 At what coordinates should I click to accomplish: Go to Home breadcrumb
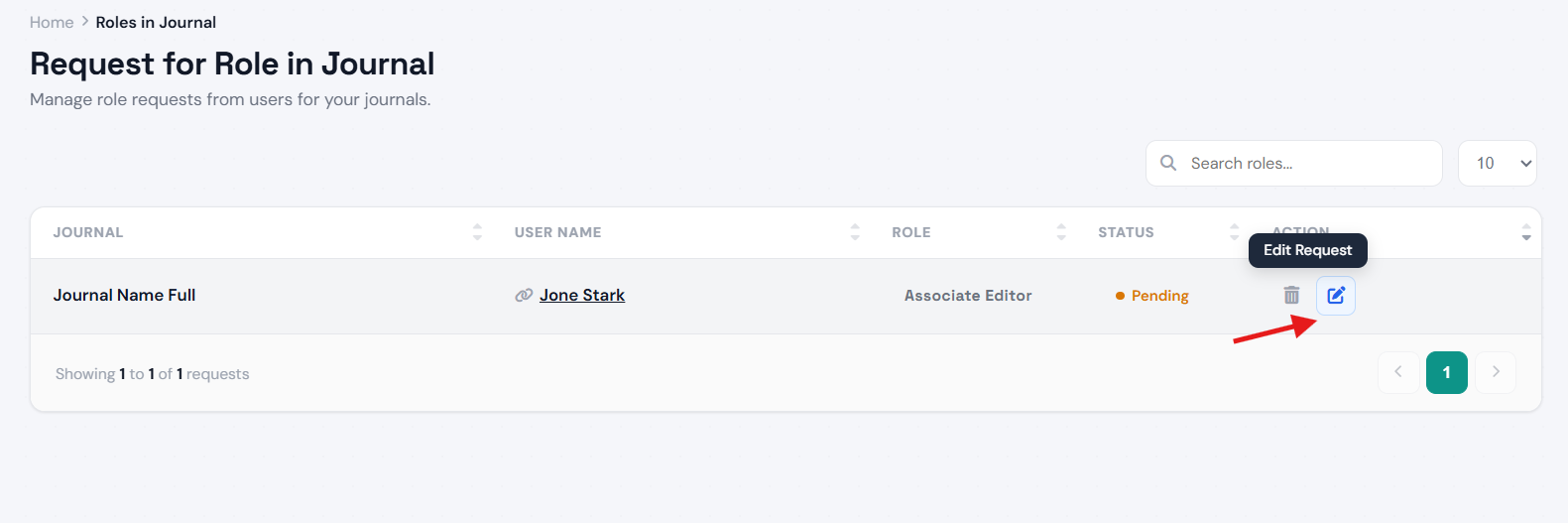point(52,22)
